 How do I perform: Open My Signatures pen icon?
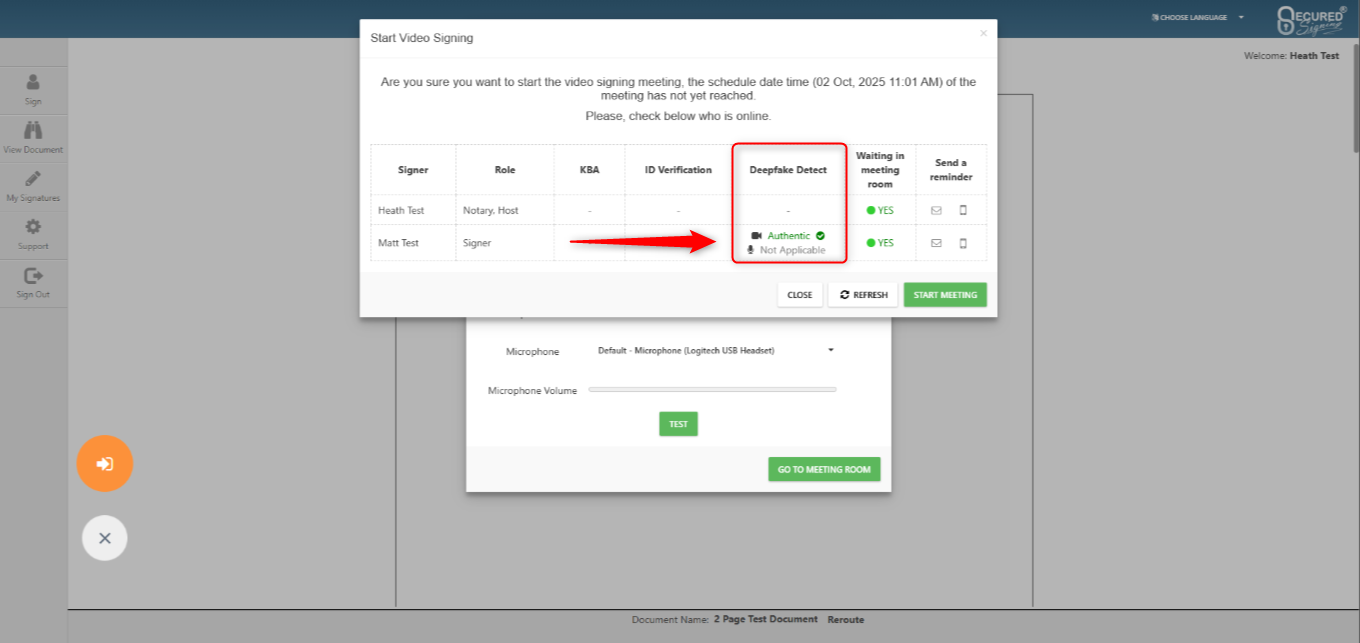tap(33, 178)
